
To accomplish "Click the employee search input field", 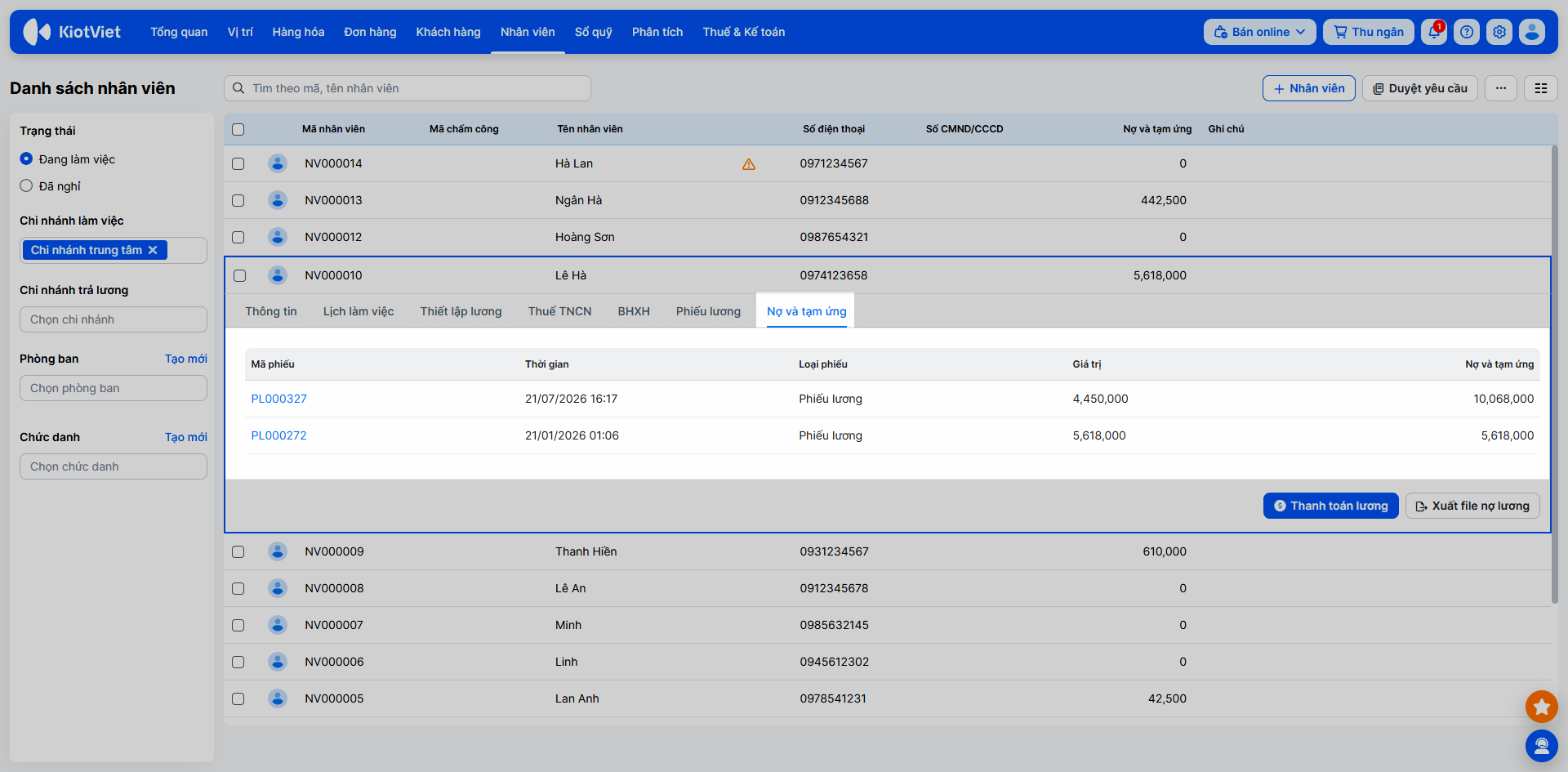I will pos(408,88).
